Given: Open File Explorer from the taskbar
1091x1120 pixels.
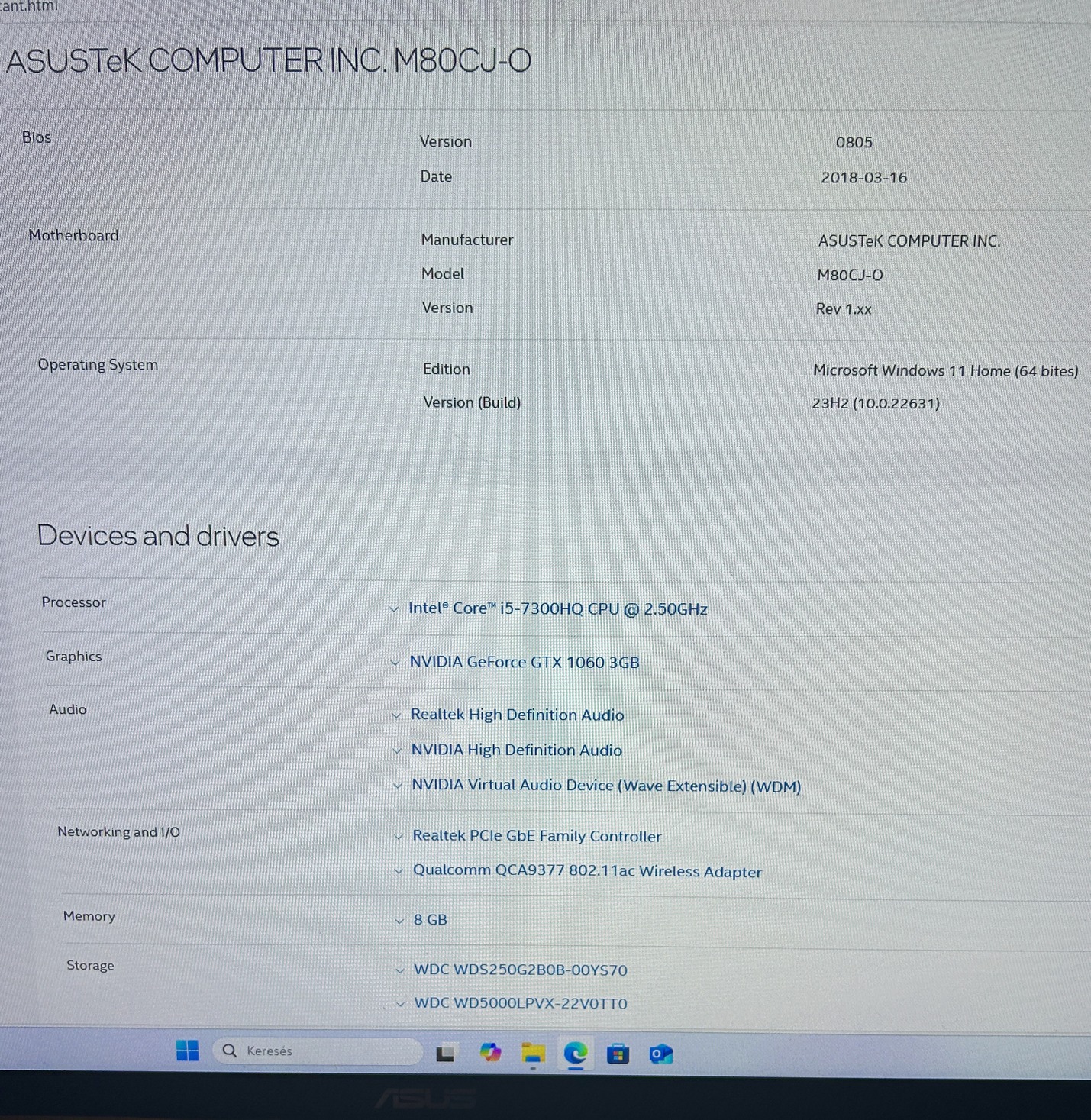Looking at the screenshot, I should coord(533,1054).
